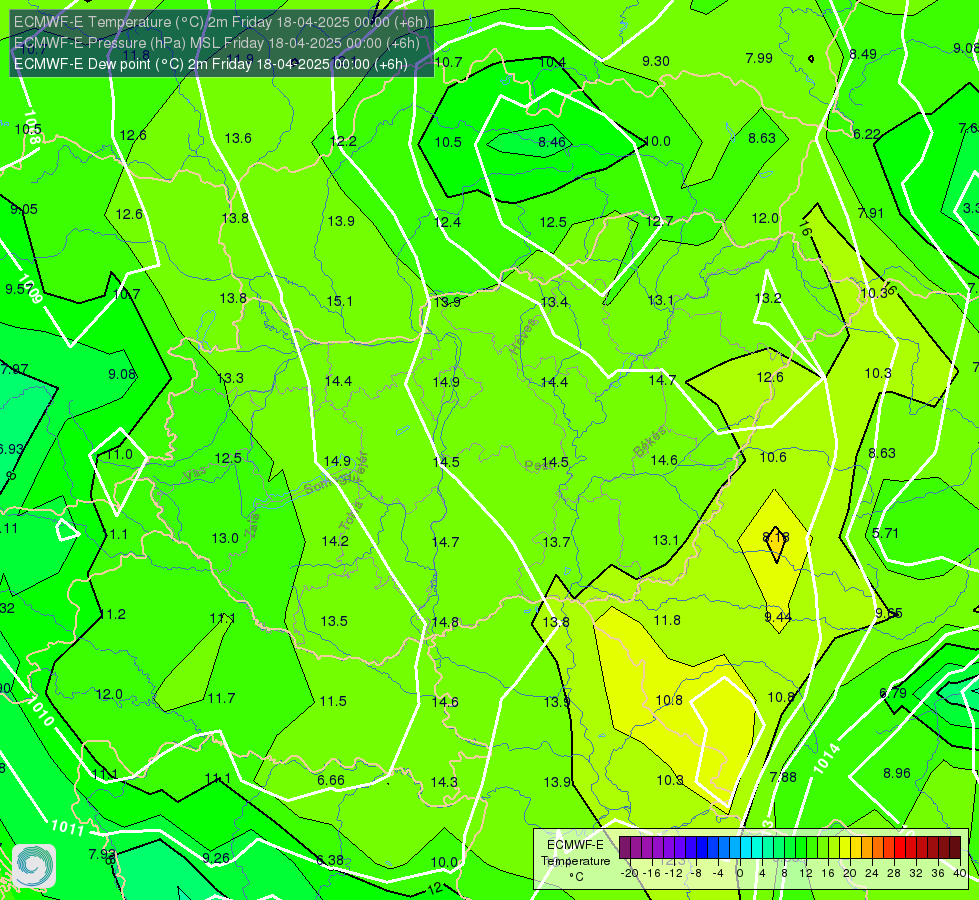
Task: Click the 13.9 value below 12.2
Action: [x=341, y=221]
